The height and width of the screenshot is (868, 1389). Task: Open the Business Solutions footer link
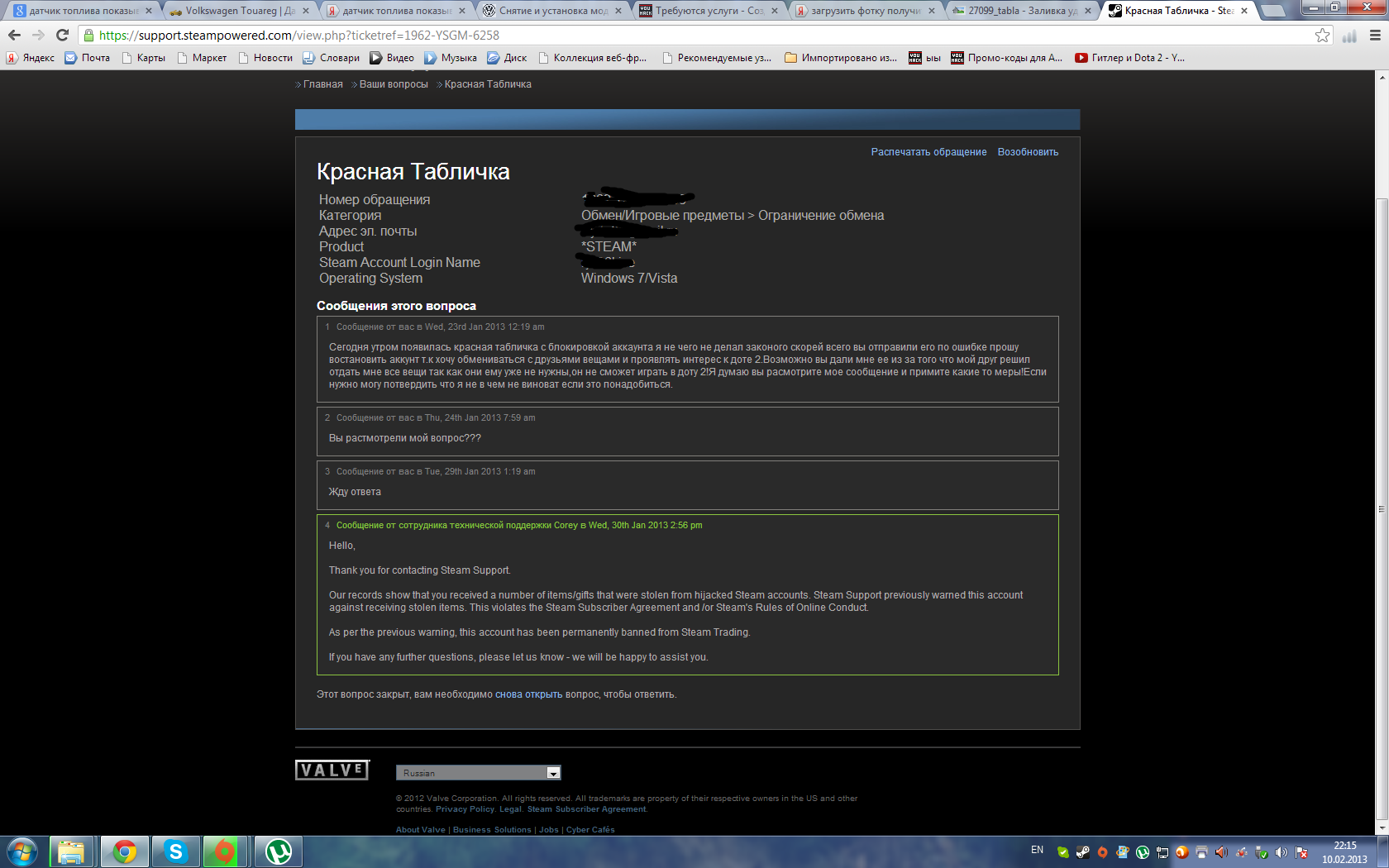point(492,830)
